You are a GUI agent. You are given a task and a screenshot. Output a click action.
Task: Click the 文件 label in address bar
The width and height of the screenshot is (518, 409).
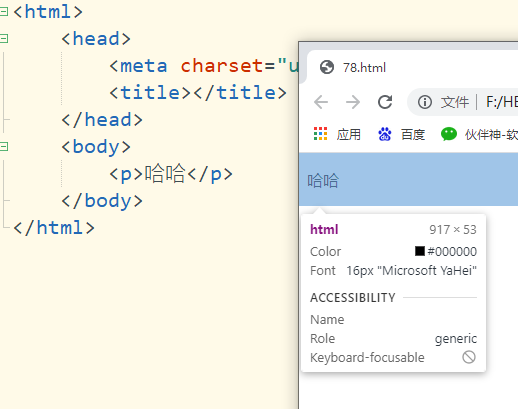coord(455,102)
